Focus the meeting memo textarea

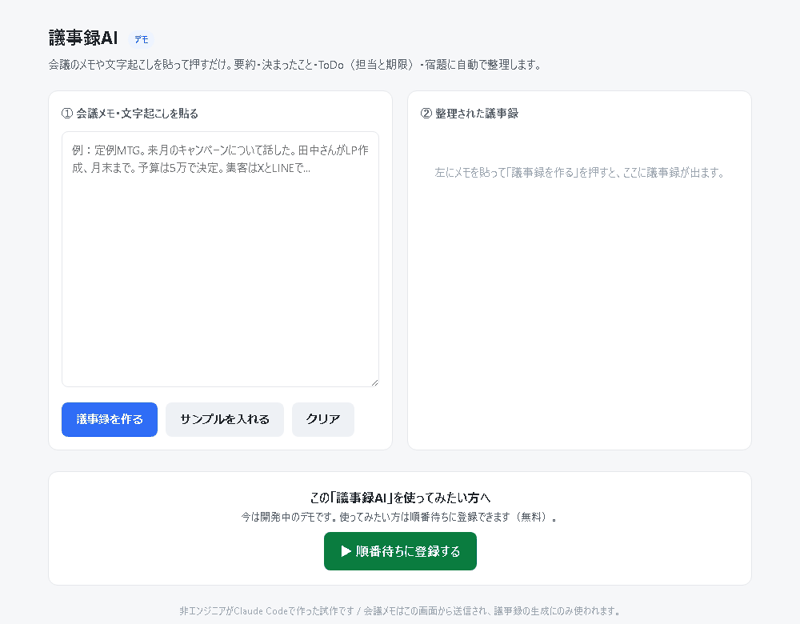(220, 259)
